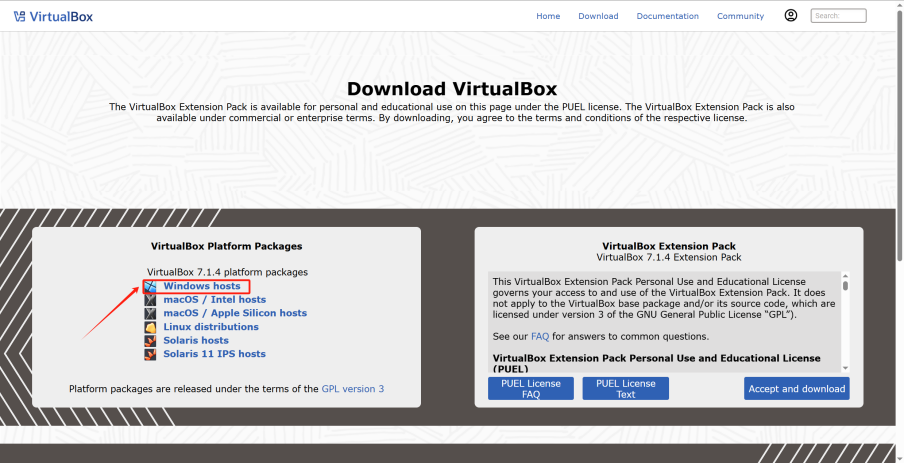Open the Community menu item
This screenshot has height=463, width=904.
(x=740, y=16)
